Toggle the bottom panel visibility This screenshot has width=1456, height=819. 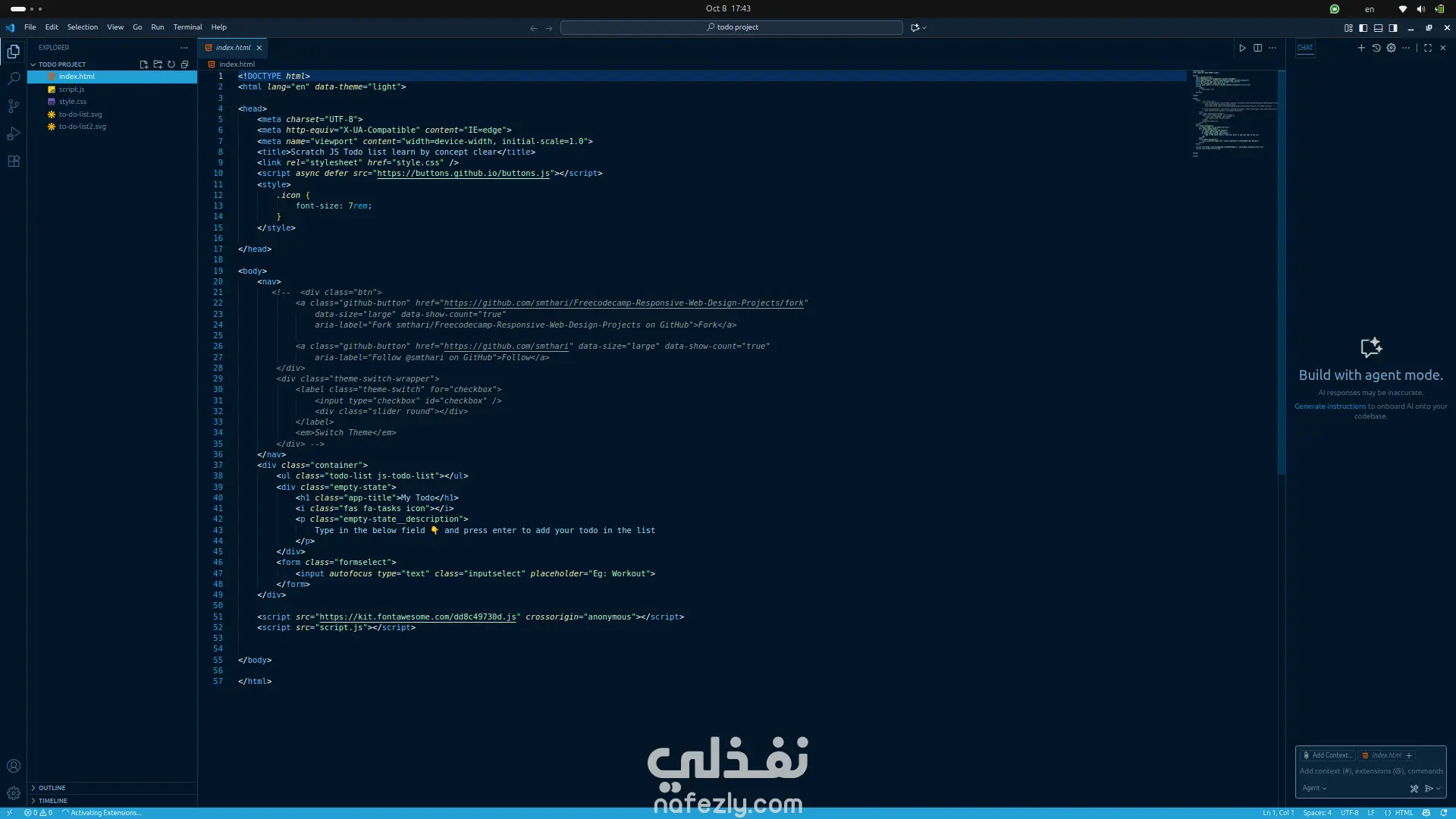[x=1378, y=28]
